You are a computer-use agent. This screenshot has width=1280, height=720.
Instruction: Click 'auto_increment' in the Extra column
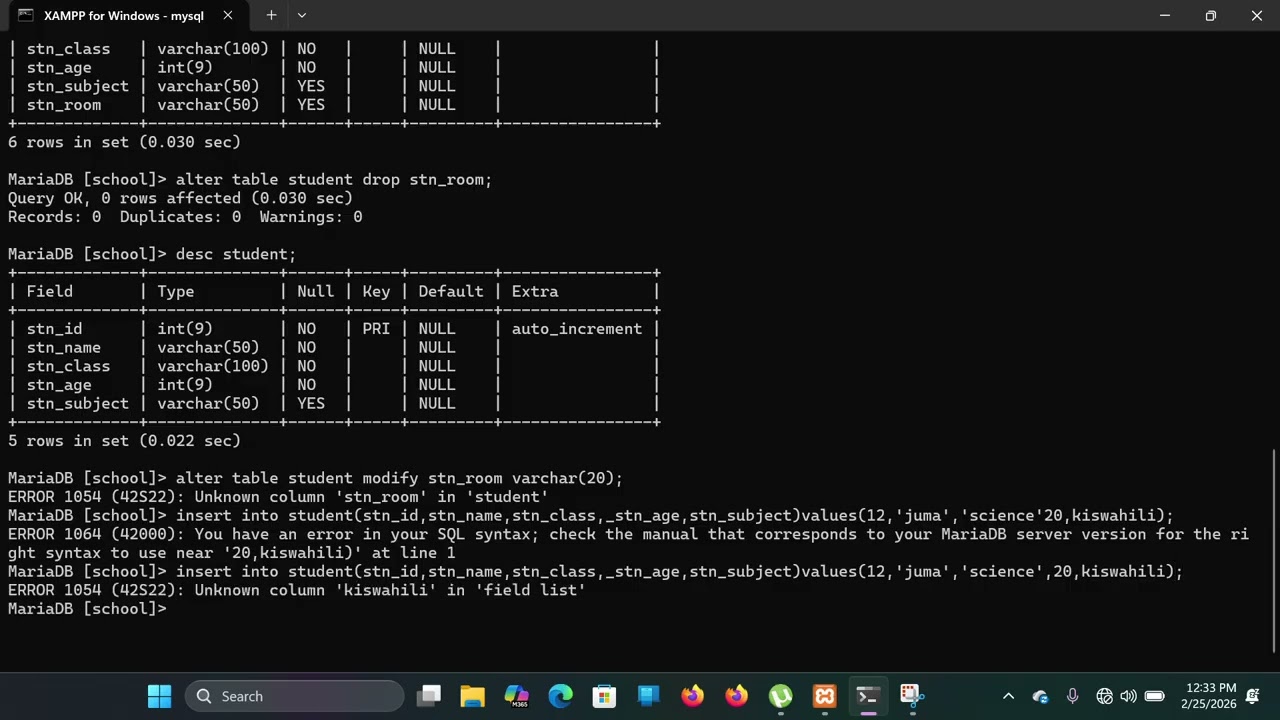click(577, 329)
